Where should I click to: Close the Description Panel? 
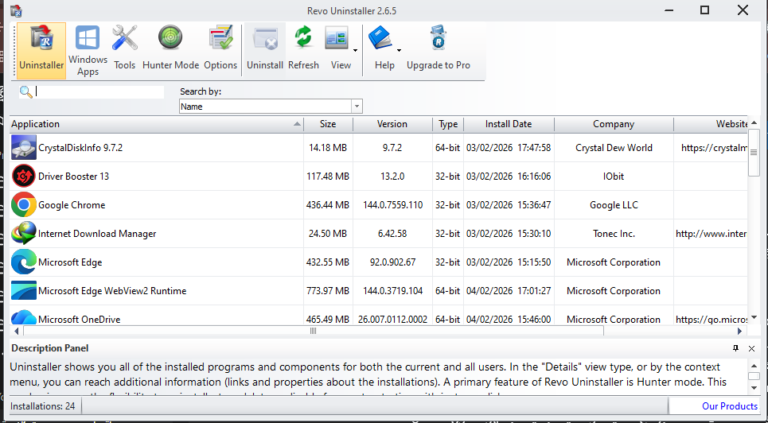pos(752,349)
